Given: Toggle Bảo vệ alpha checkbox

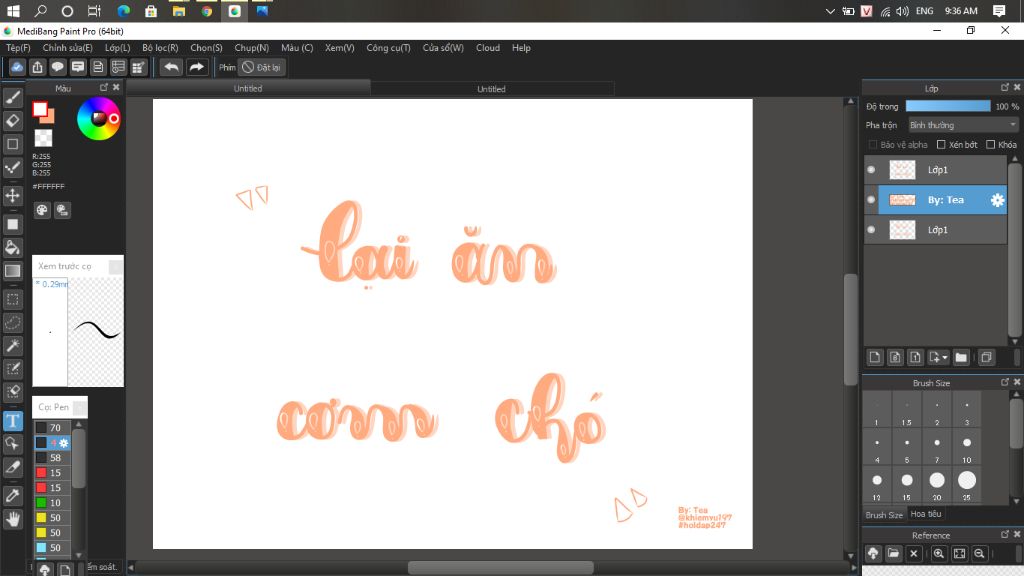Looking at the screenshot, I should click(872, 144).
